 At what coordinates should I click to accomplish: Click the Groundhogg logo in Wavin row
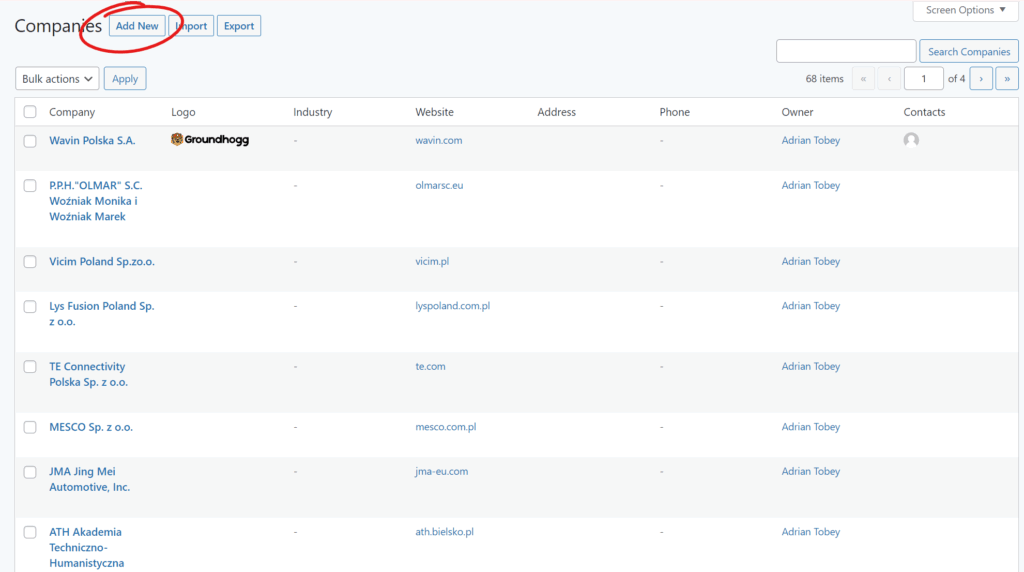tap(210, 140)
